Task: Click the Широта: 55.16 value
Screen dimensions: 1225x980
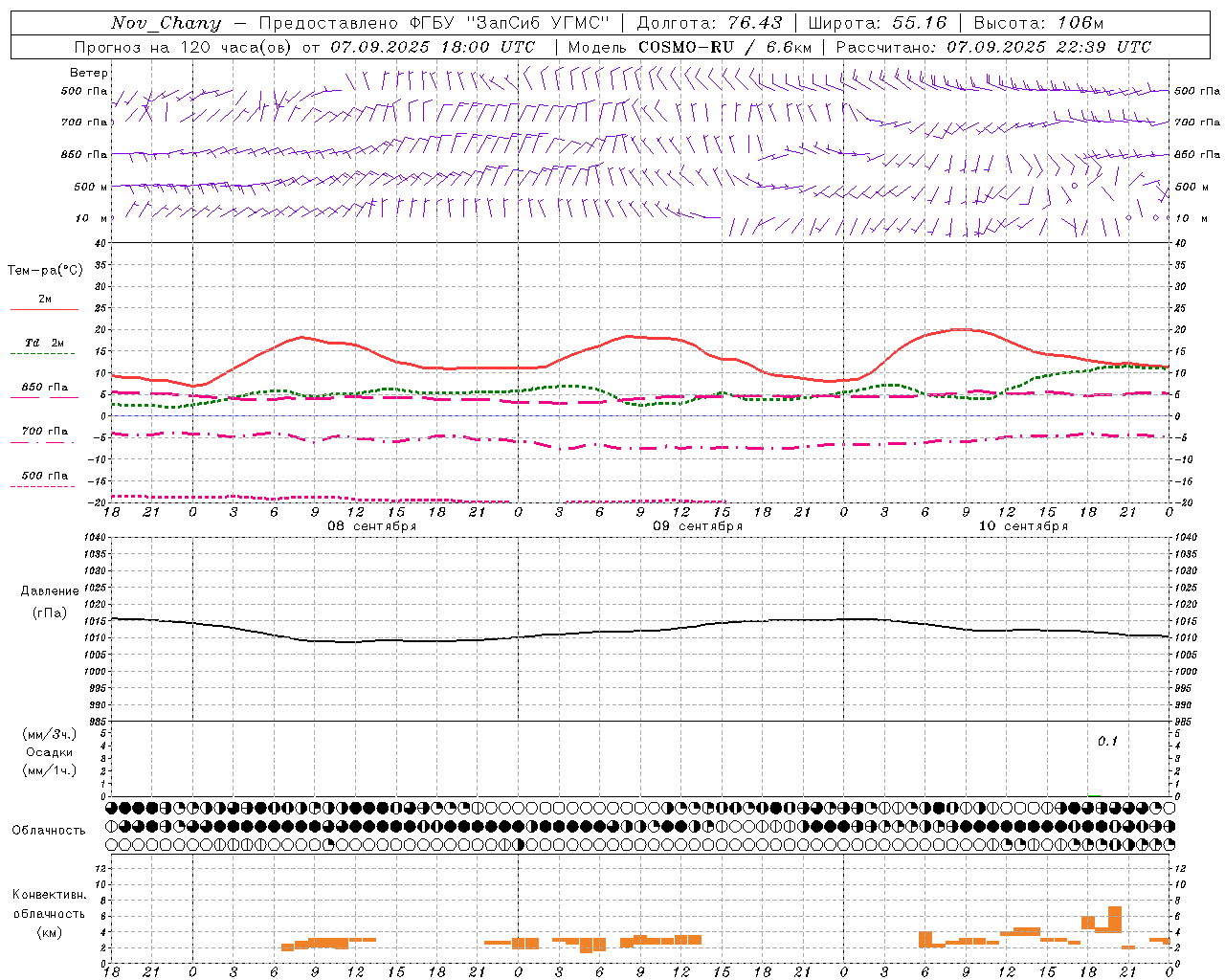Action: click(878, 23)
